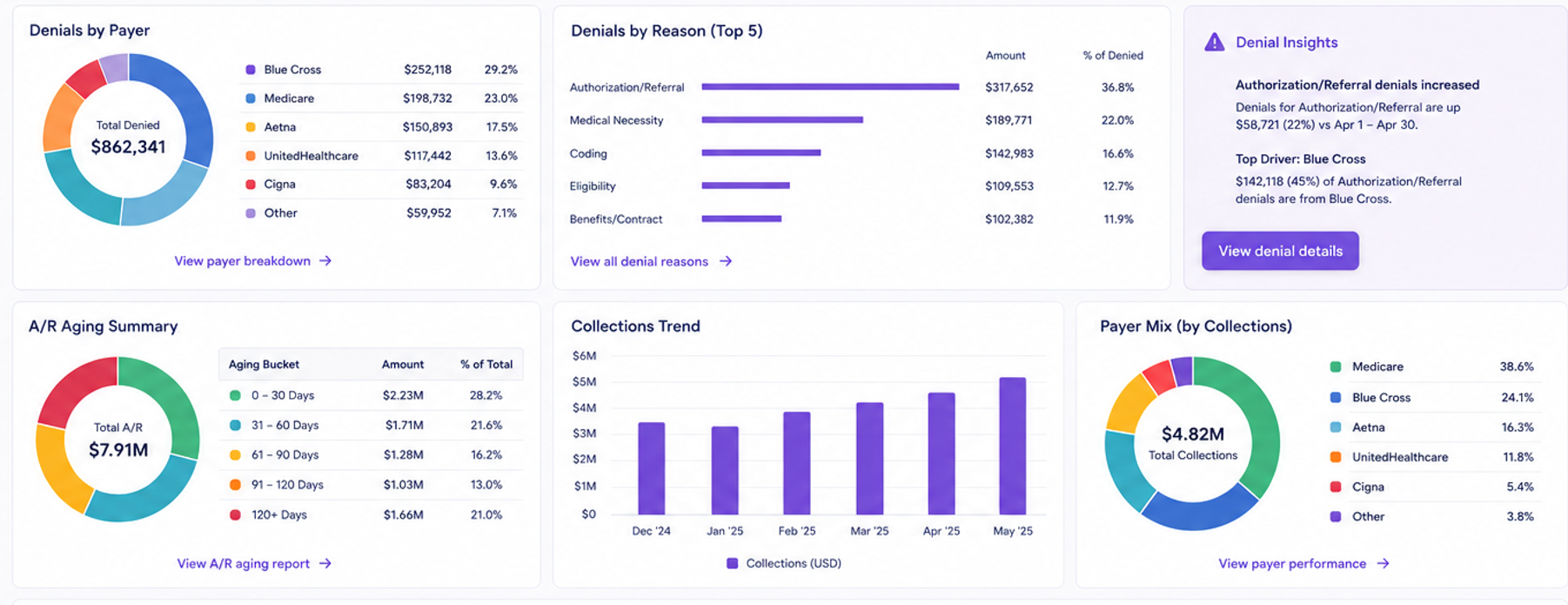This screenshot has height=605, width=1568.
Task: Click the Jan '25 collections bar
Action: (x=725, y=470)
